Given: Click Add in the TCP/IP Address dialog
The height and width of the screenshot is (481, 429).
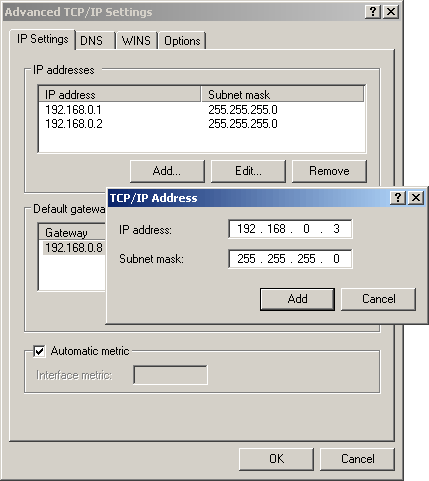Looking at the screenshot, I should tap(297, 299).
